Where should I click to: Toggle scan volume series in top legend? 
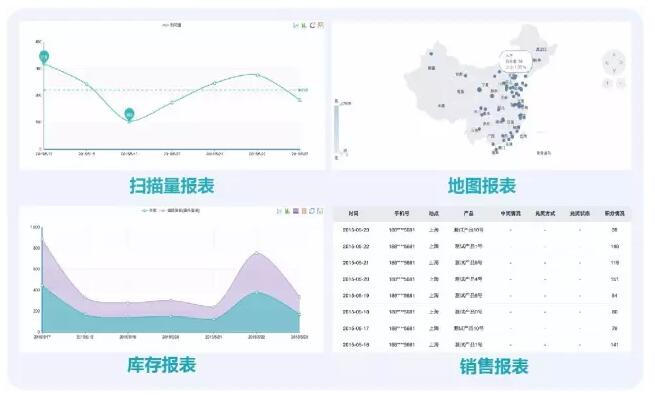click(x=172, y=25)
